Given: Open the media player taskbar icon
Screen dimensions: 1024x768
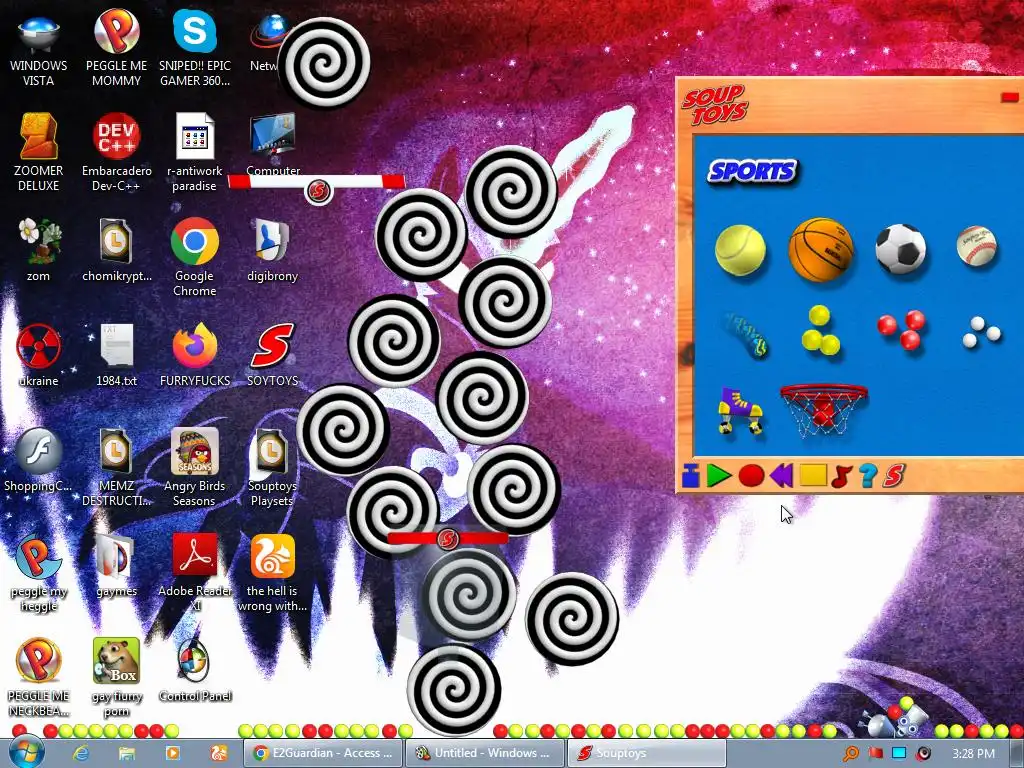Looking at the screenshot, I should click(x=173, y=754).
